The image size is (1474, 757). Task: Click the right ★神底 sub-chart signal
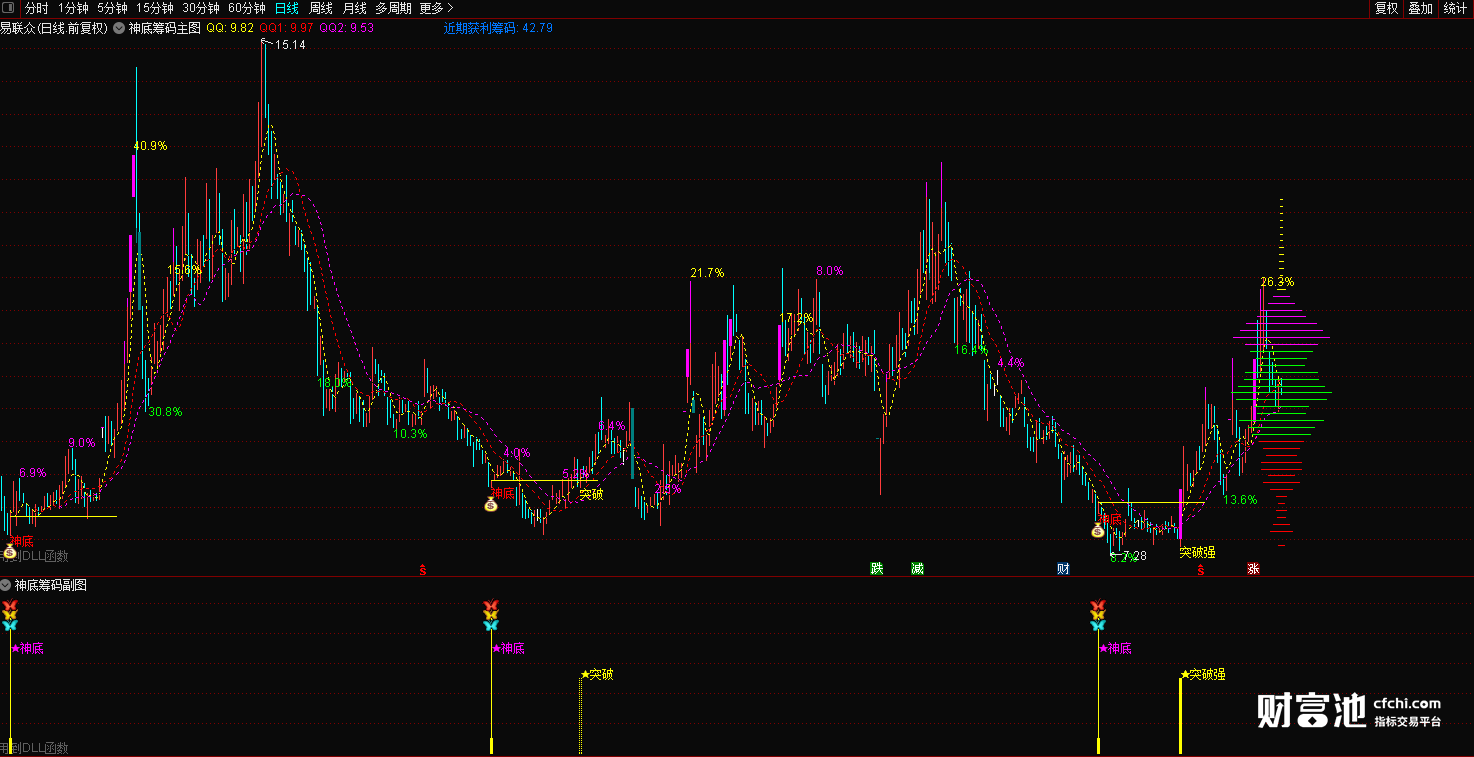[1115, 648]
